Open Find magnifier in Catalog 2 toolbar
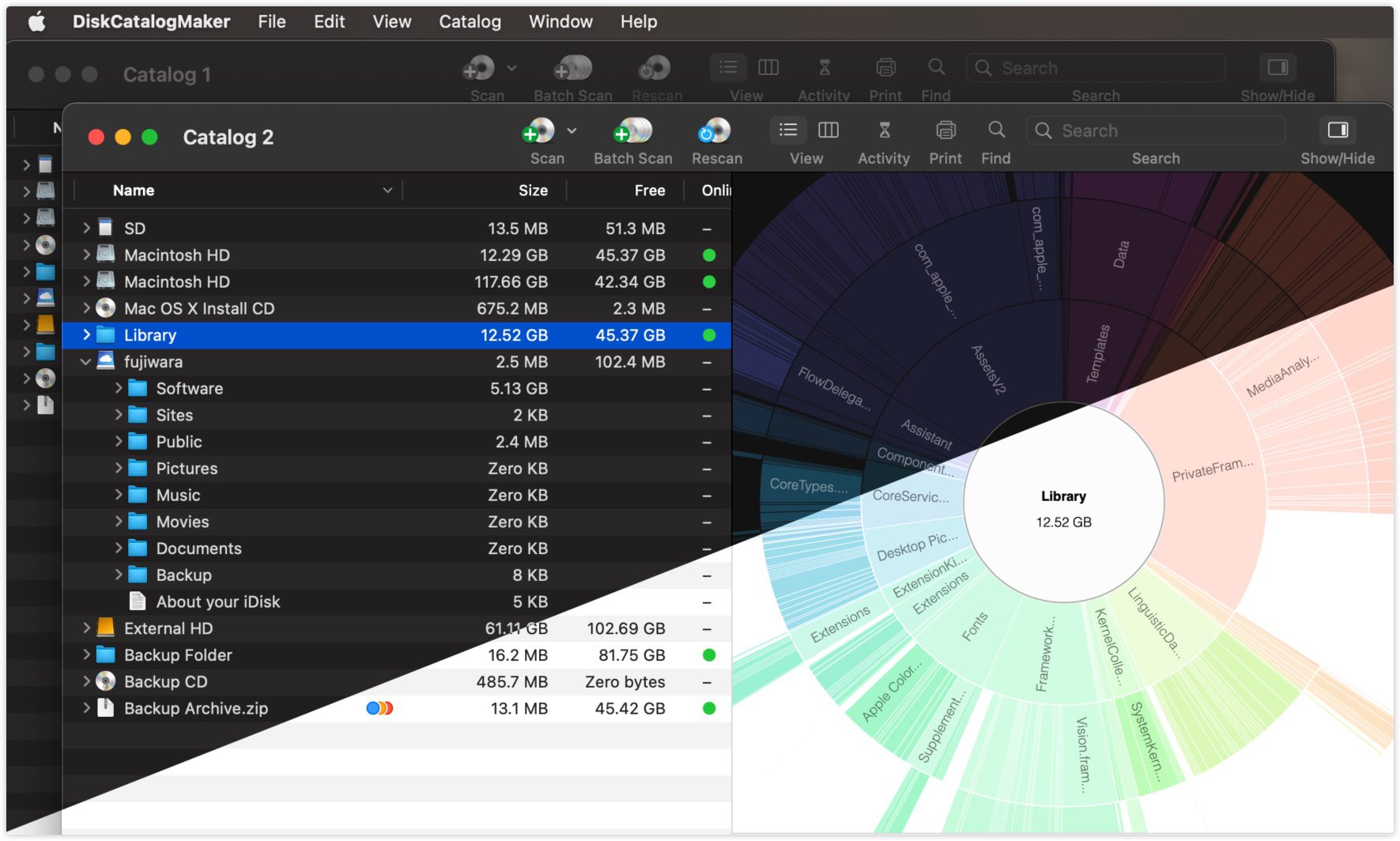Image resolution: width=1400 pixels, height=841 pixels. [x=996, y=130]
